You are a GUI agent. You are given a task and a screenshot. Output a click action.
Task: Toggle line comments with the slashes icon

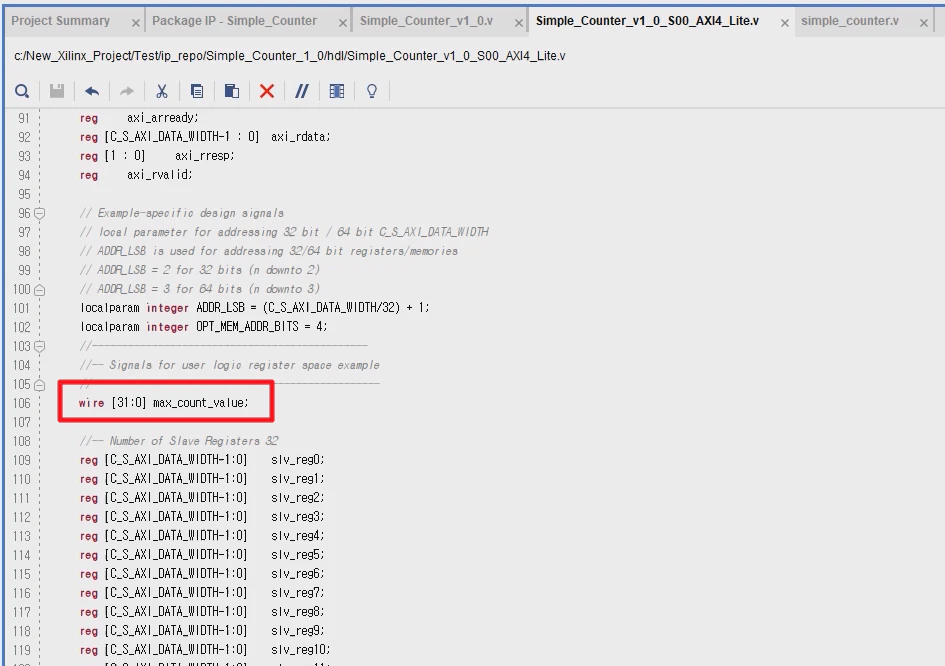[302, 91]
